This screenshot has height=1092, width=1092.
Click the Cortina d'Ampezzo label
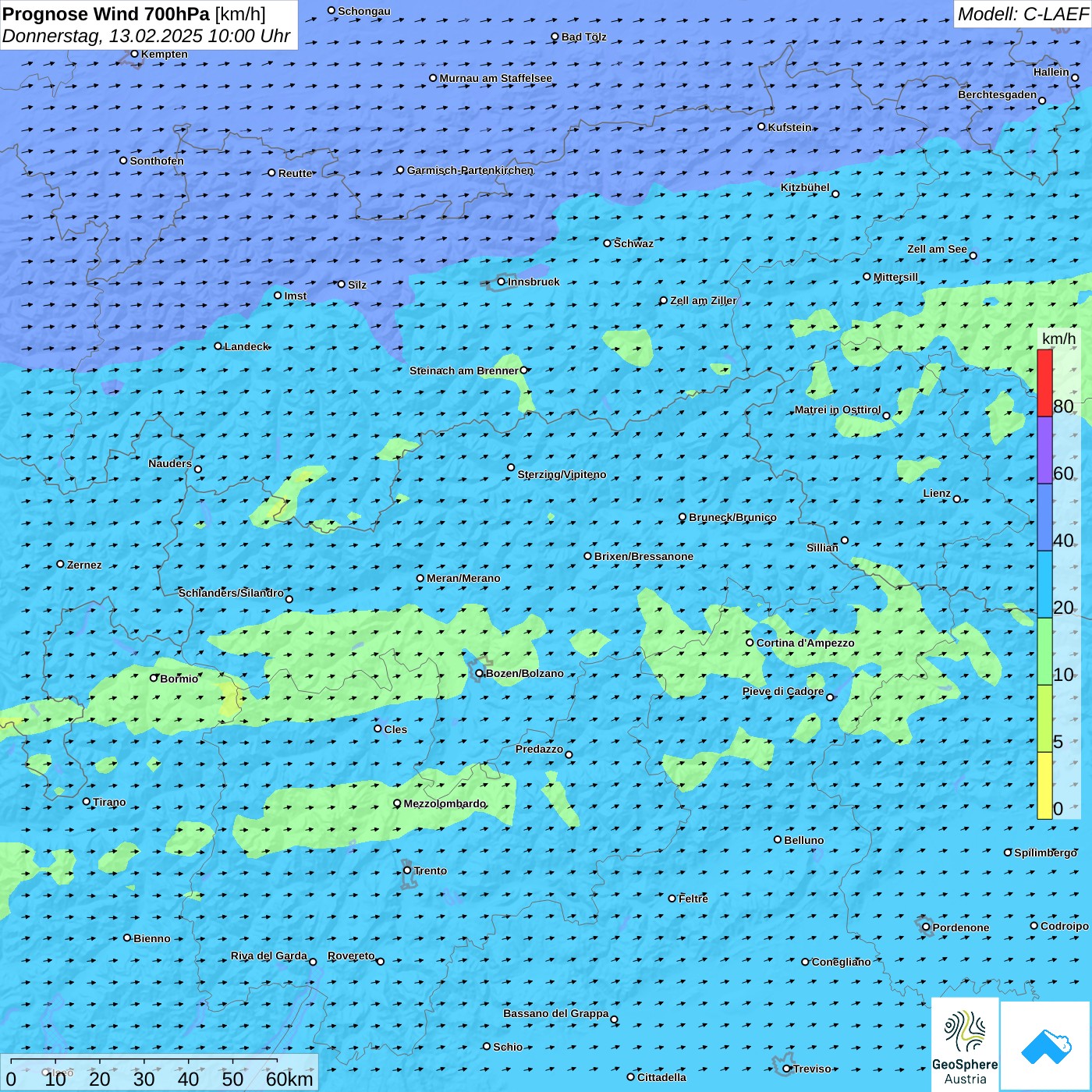coord(806,643)
